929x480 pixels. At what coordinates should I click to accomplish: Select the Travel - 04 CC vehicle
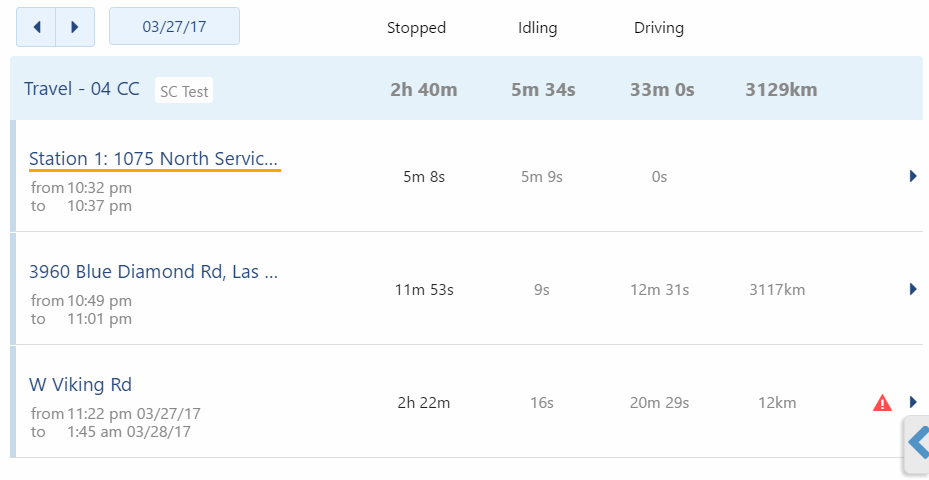pyautogui.click(x=82, y=89)
